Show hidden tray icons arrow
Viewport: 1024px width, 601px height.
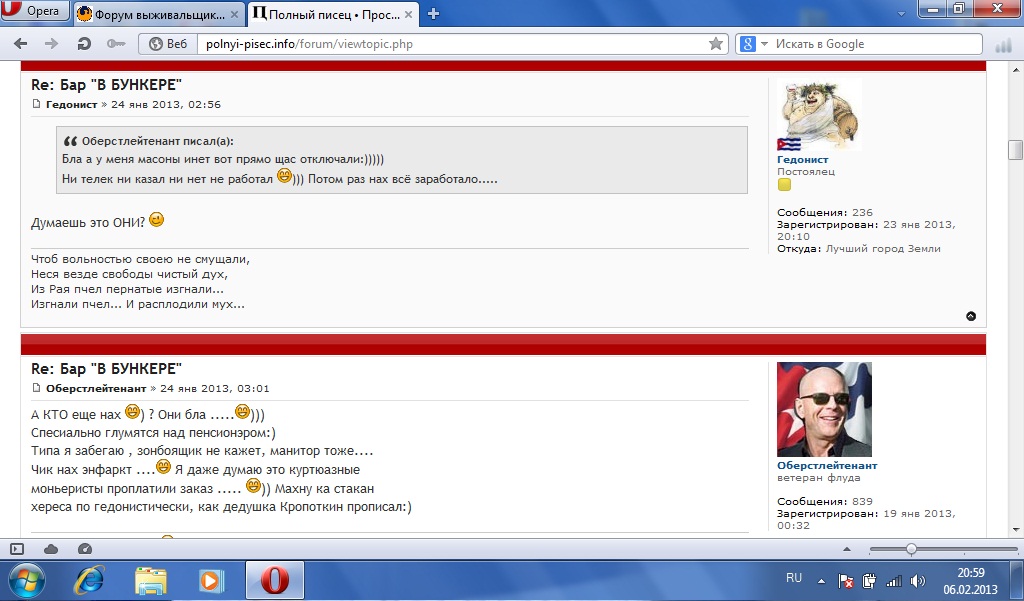click(x=822, y=581)
